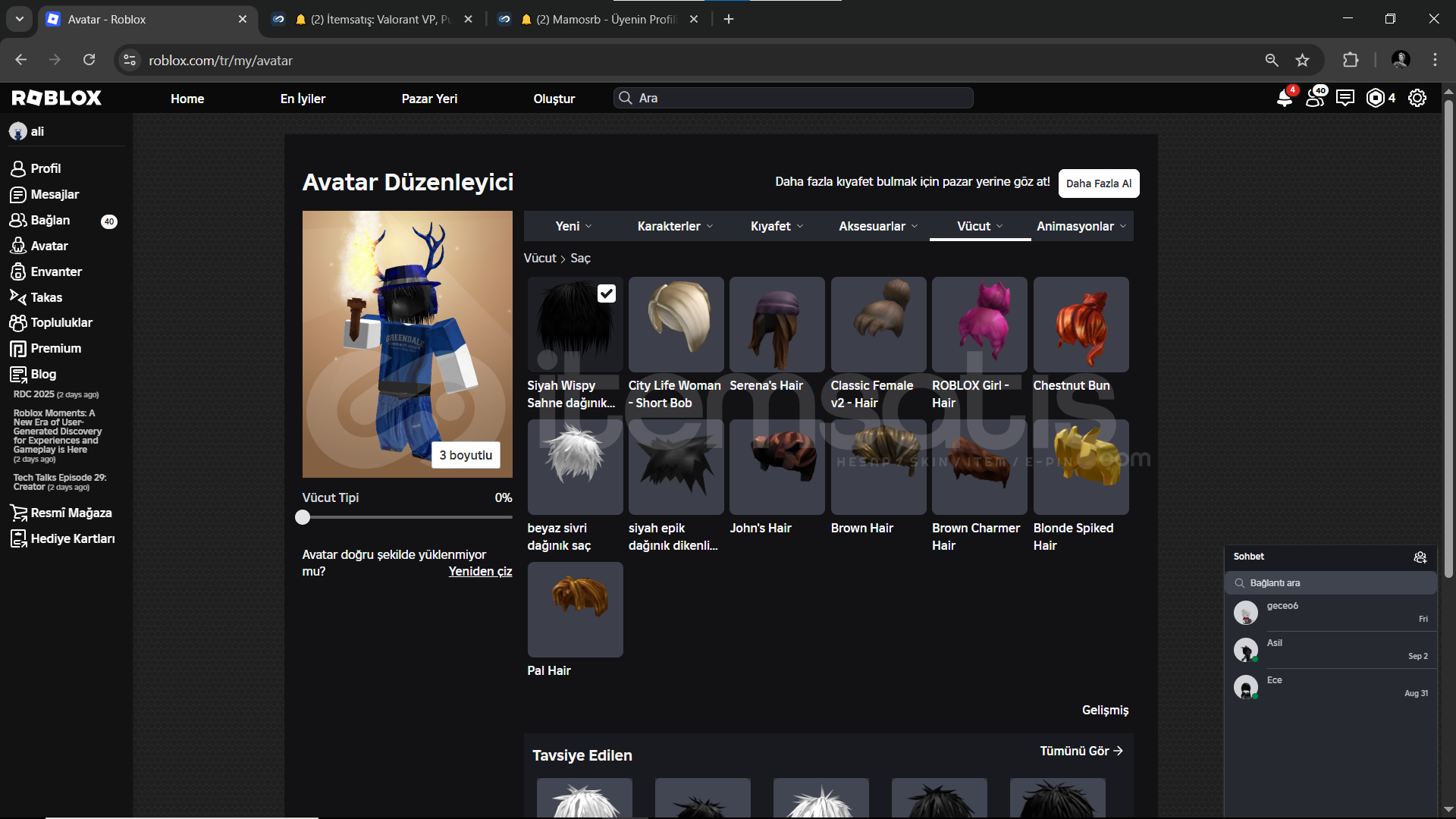Switch to Mamosrb Üyenin Profili tab
The image size is (1456, 819).
599,19
